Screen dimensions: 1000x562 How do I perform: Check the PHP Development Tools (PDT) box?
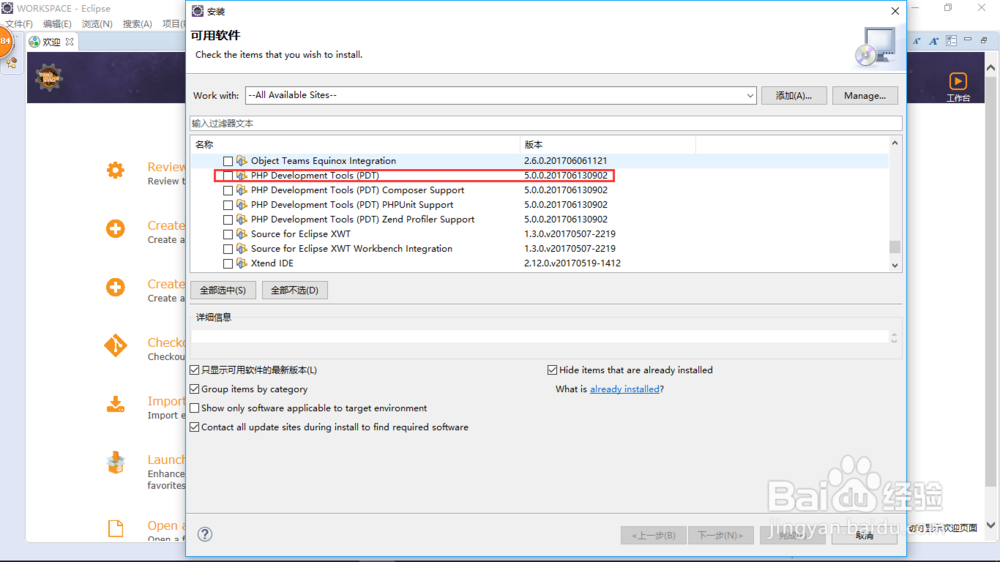tap(228, 176)
